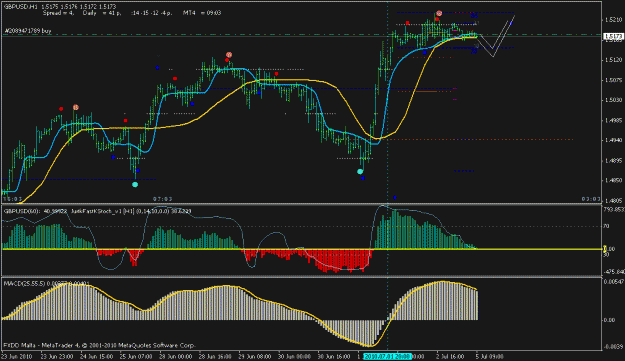
Task: Click the 1.4940 price axis label
Action: (x=613, y=140)
